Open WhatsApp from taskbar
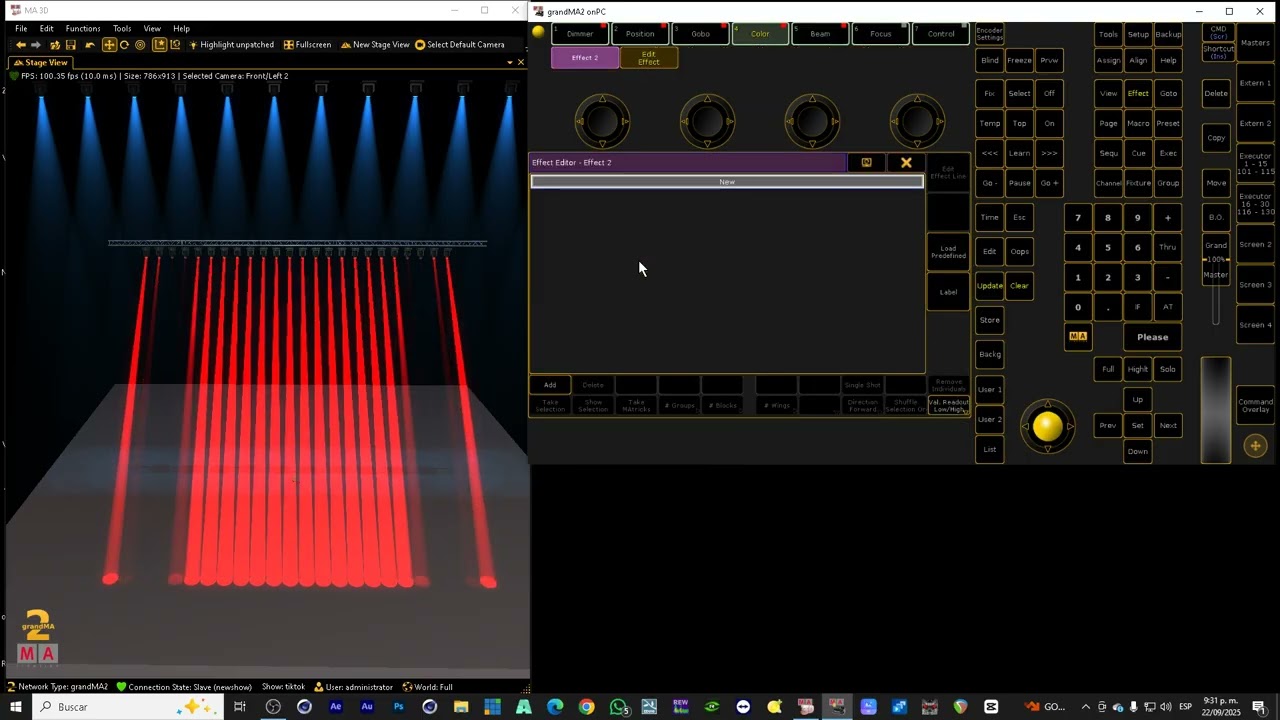This screenshot has width=1280, height=720. point(619,707)
